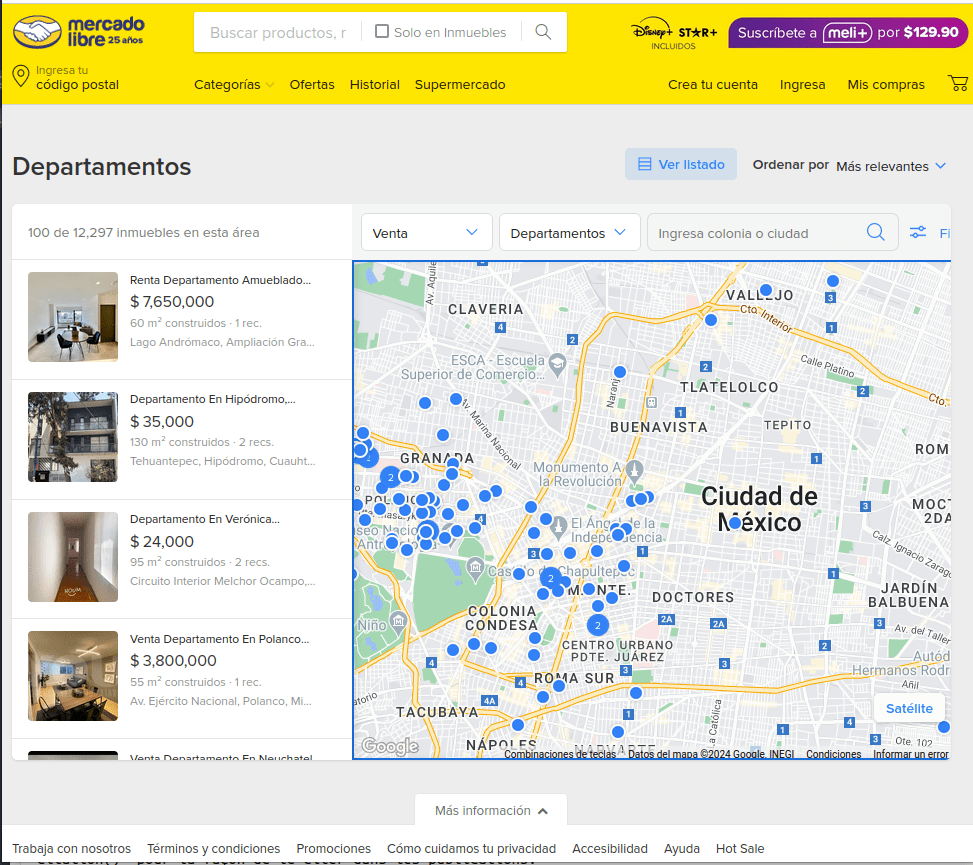The width and height of the screenshot is (973, 865).
Task: Open Ordenar por Más relevantes dropdown
Action: 890,166
